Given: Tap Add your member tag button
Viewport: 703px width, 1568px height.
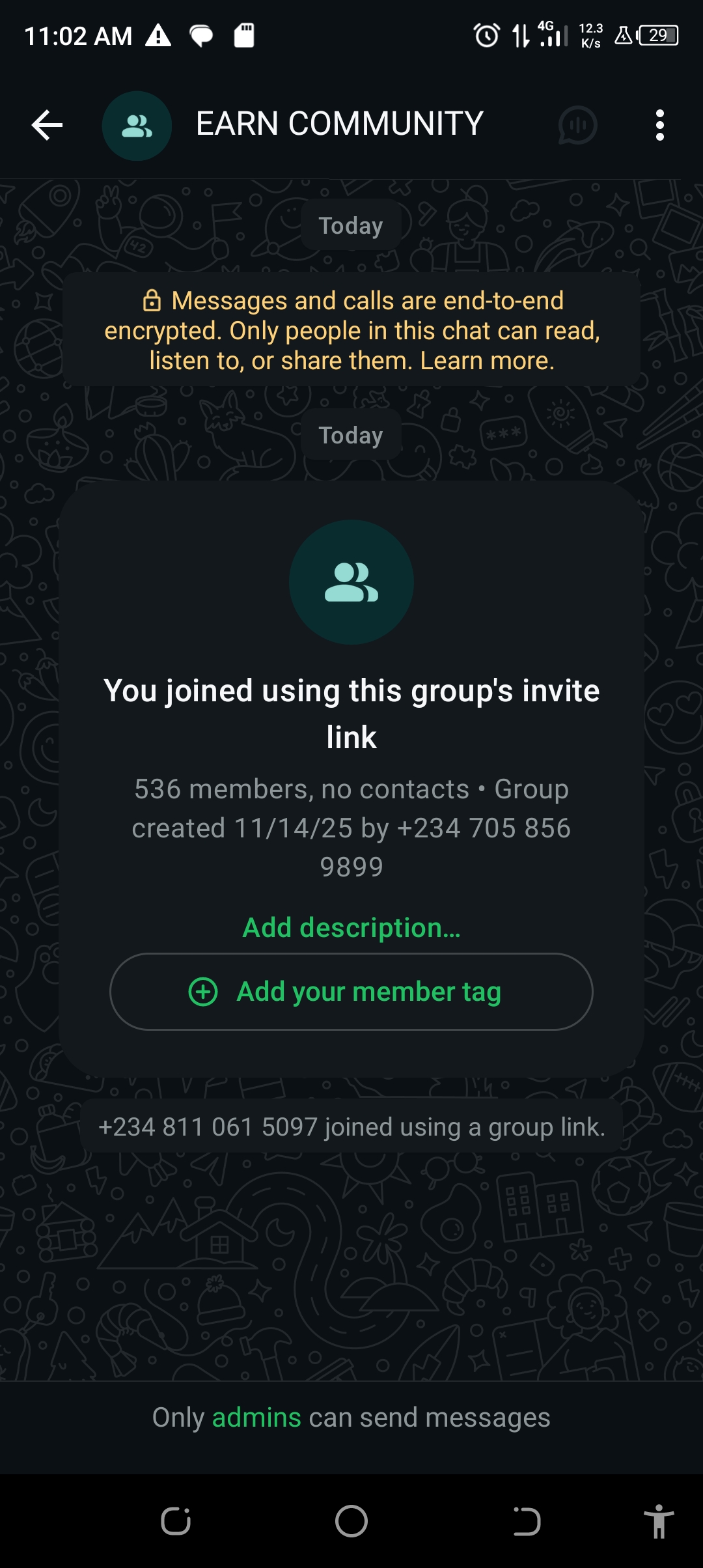Looking at the screenshot, I should pos(351,992).
